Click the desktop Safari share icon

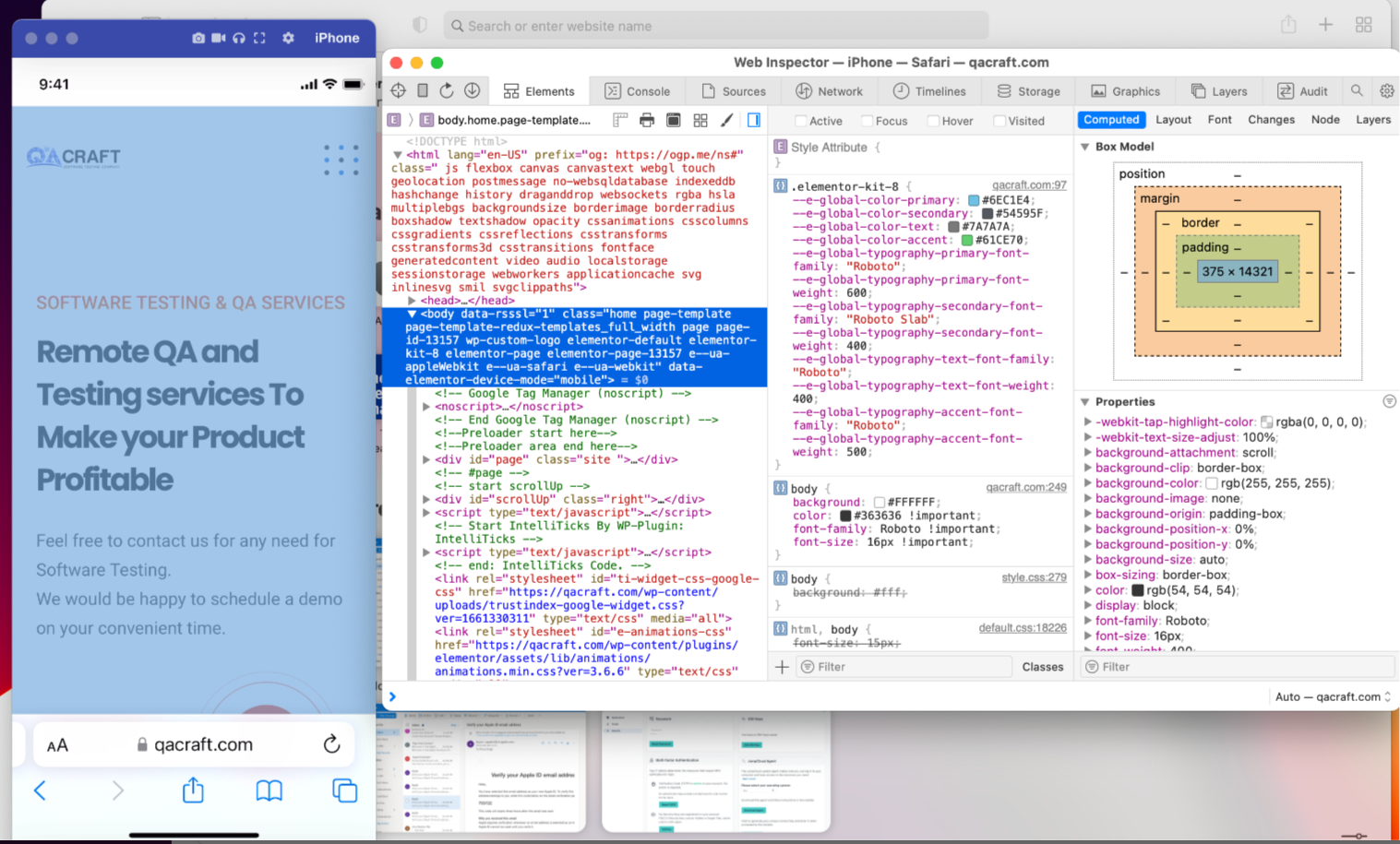pos(1288,25)
